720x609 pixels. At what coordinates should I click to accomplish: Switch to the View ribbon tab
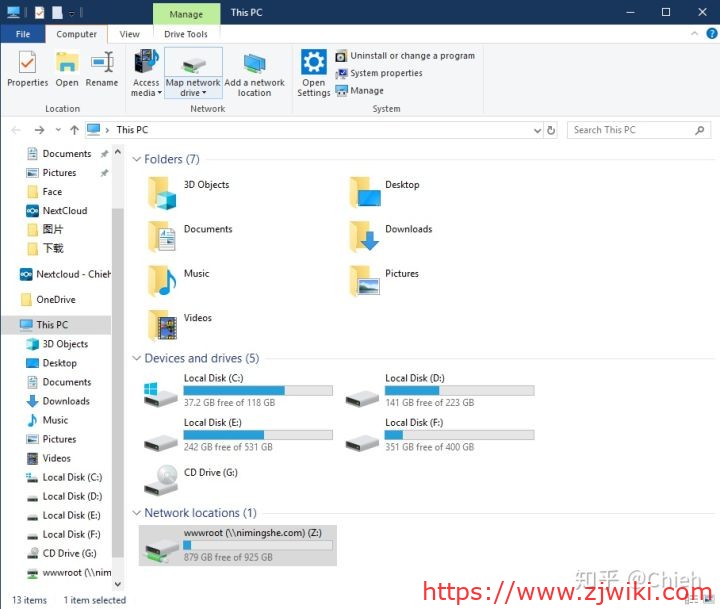[129, 34]
